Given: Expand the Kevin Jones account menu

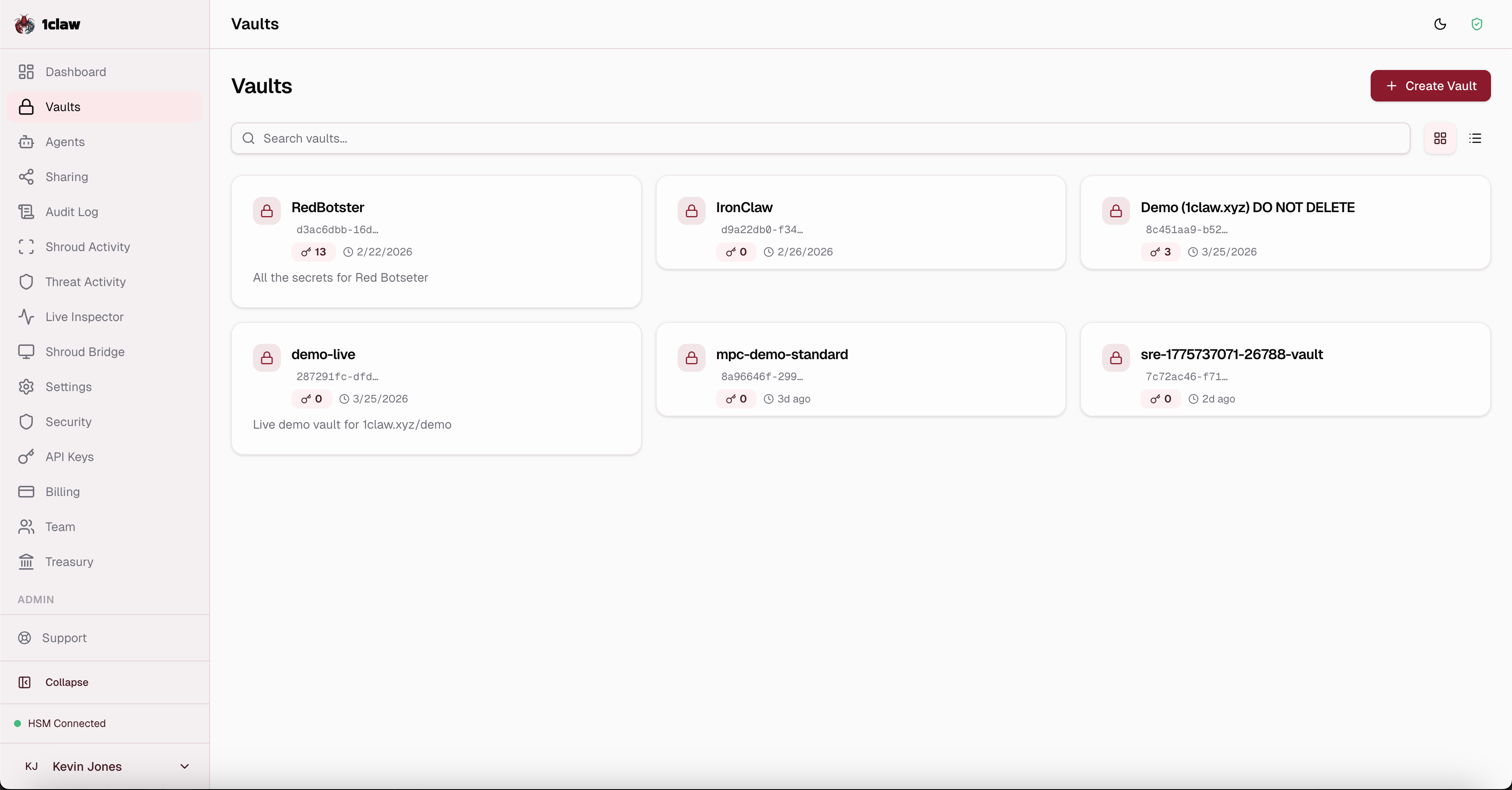Looking at the screenshot, I should [184, 766].
